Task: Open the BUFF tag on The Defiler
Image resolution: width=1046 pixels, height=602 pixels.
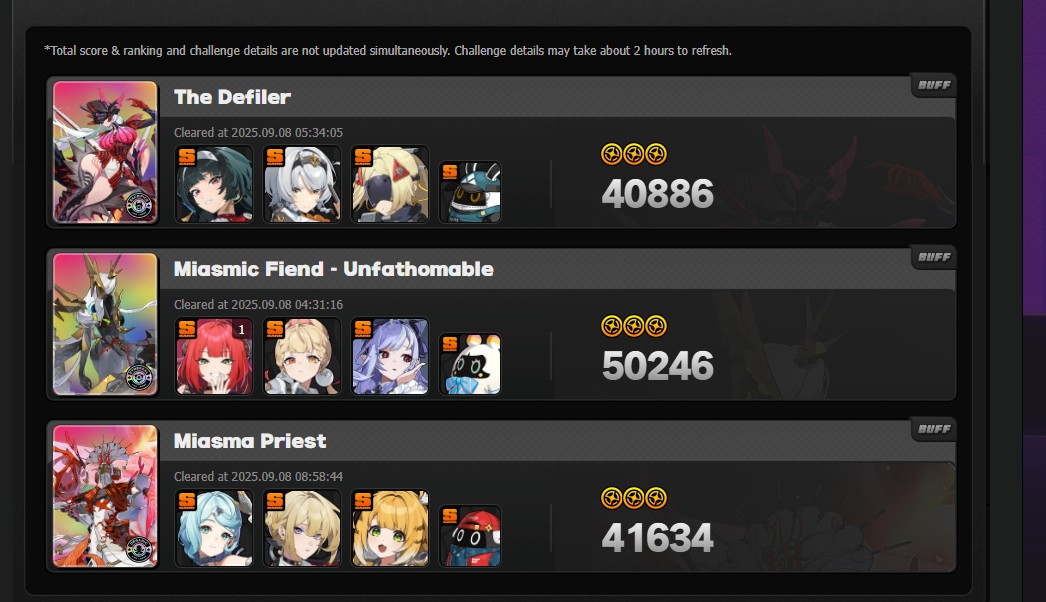Action: click(x=934, y=85)
